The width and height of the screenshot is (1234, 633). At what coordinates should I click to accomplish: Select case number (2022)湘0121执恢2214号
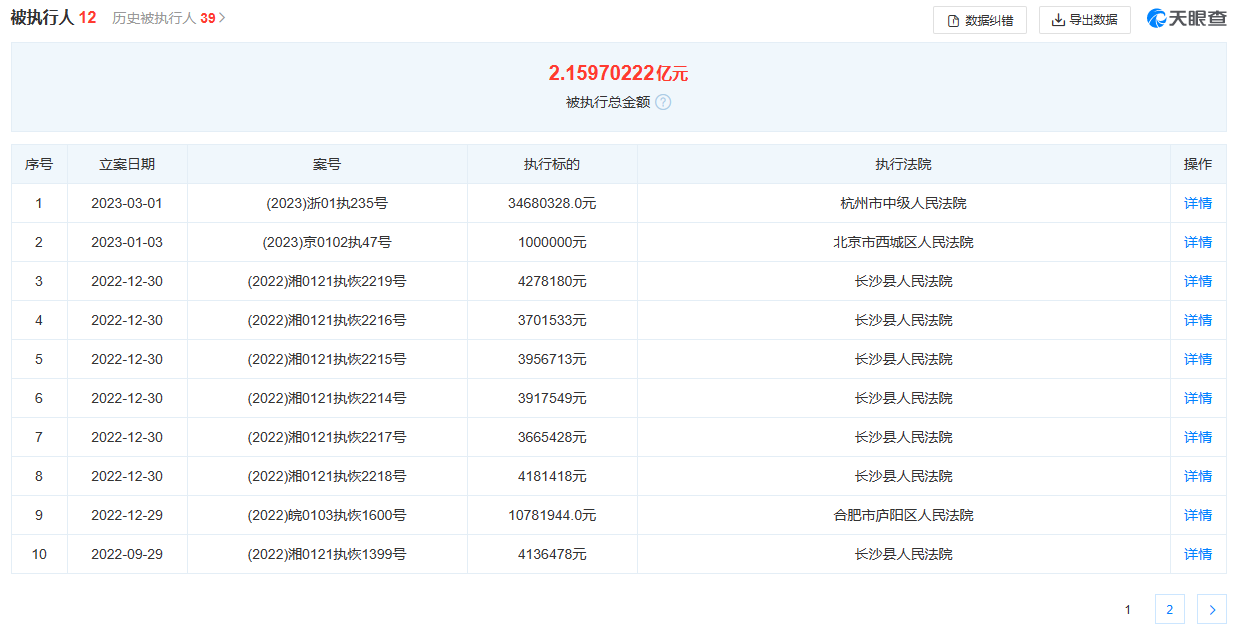[327, 398]
